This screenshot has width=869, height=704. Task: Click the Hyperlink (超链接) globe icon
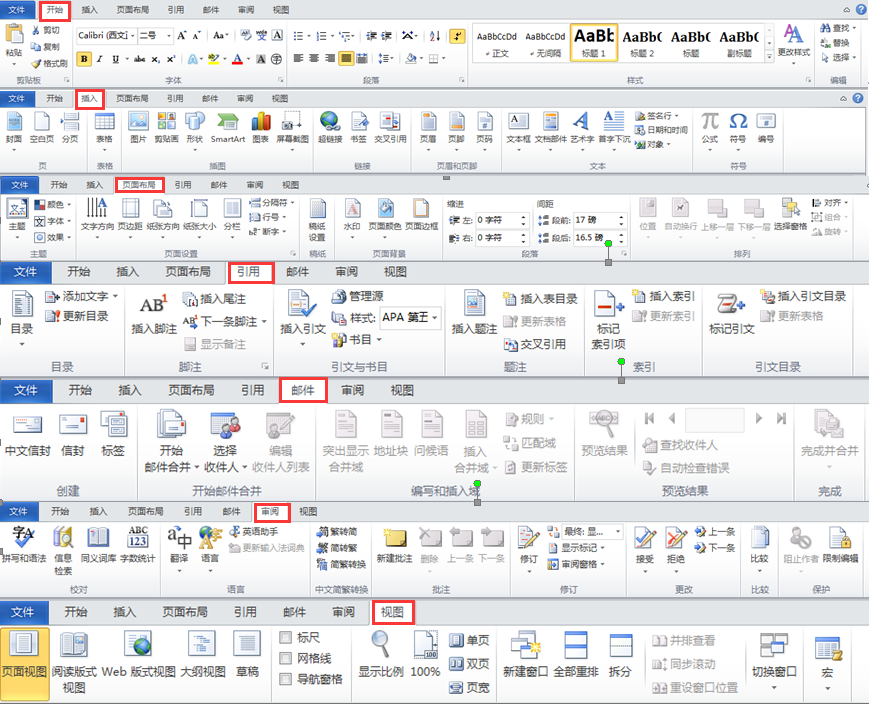[x=330, y=121]
